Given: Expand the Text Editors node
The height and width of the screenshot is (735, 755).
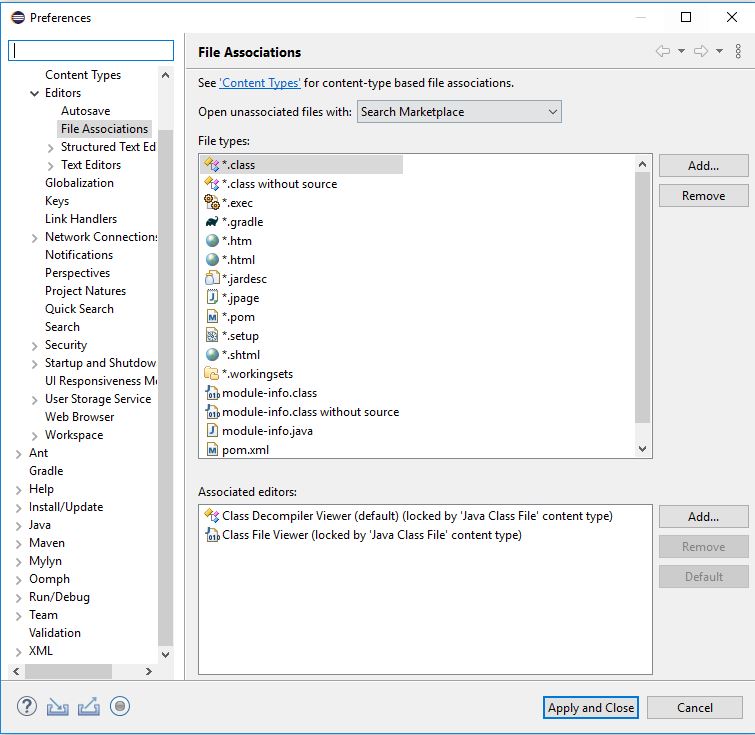Looking at the screenshot, I should (x=51, y=166).
